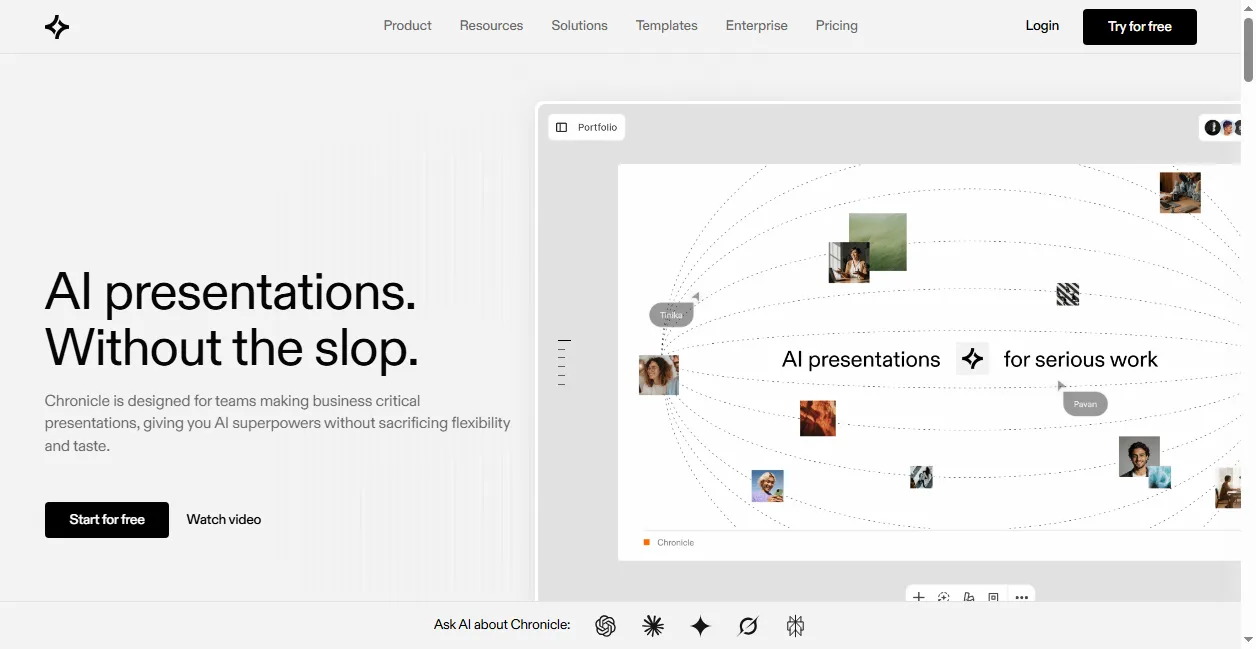The image size is (1256, 649).
Task: Click the slide navigation tick marks
Action: pos(564,362)
